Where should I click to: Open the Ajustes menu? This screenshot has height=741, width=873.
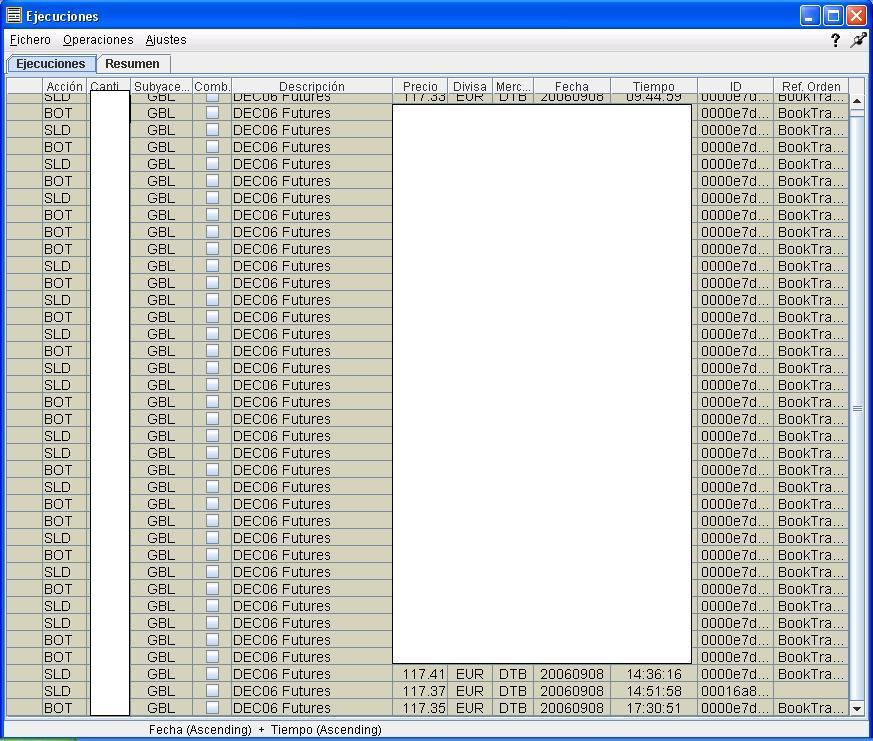click(166, 40)
